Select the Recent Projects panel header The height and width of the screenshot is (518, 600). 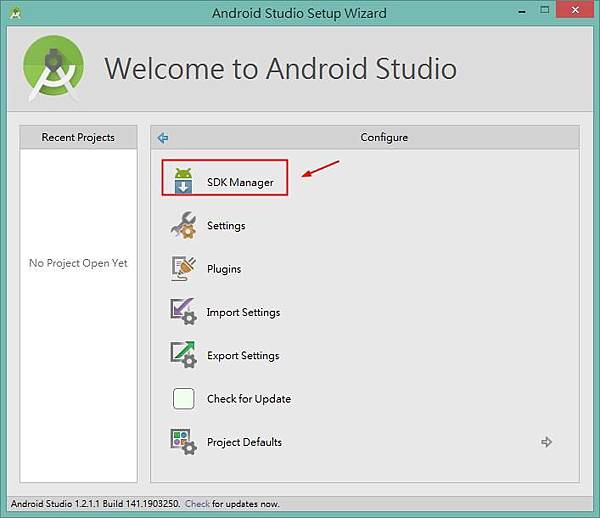pyautogui.click(x=78, y=137)
